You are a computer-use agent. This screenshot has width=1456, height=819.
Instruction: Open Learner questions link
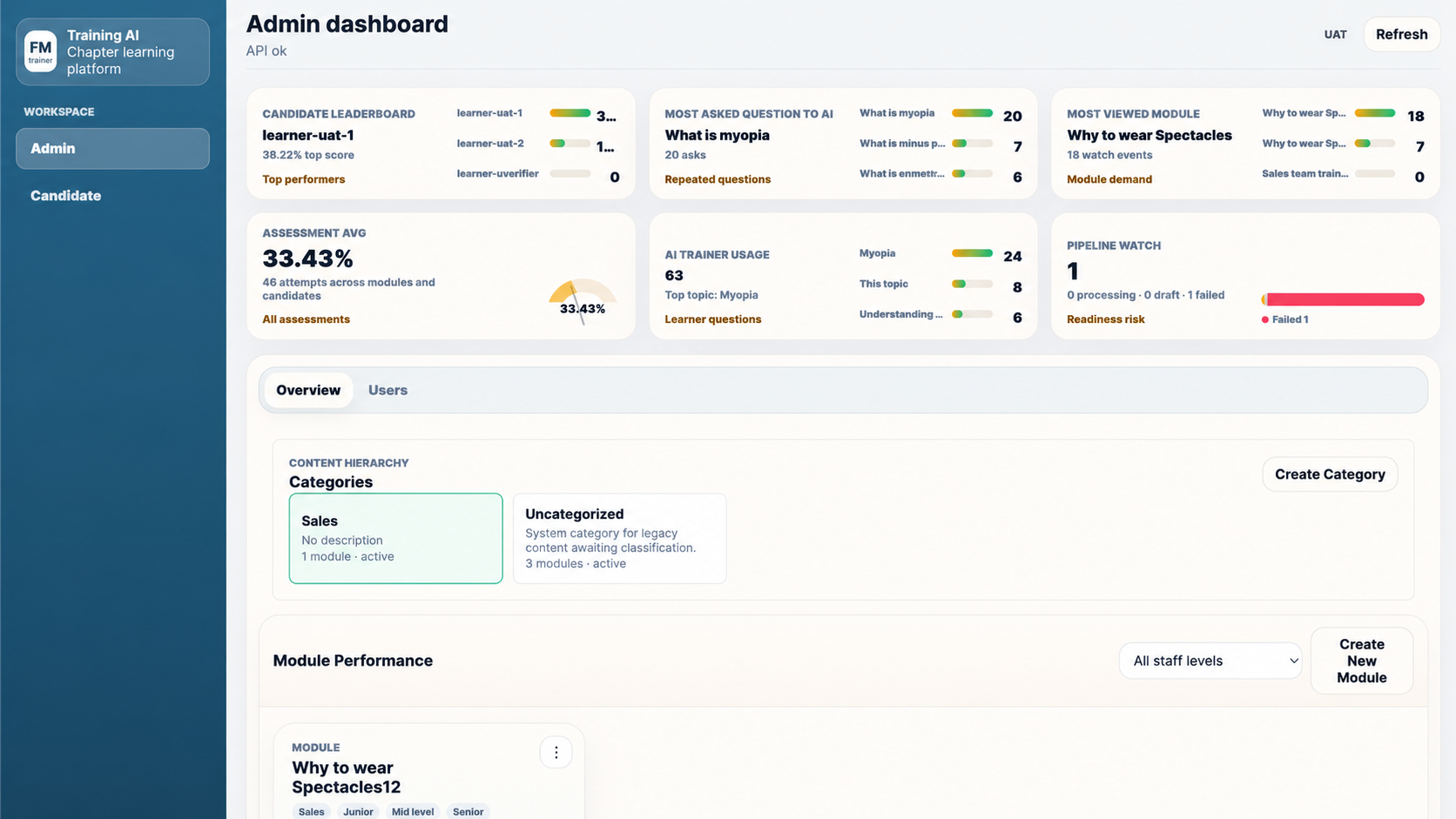tap(713, 319)
